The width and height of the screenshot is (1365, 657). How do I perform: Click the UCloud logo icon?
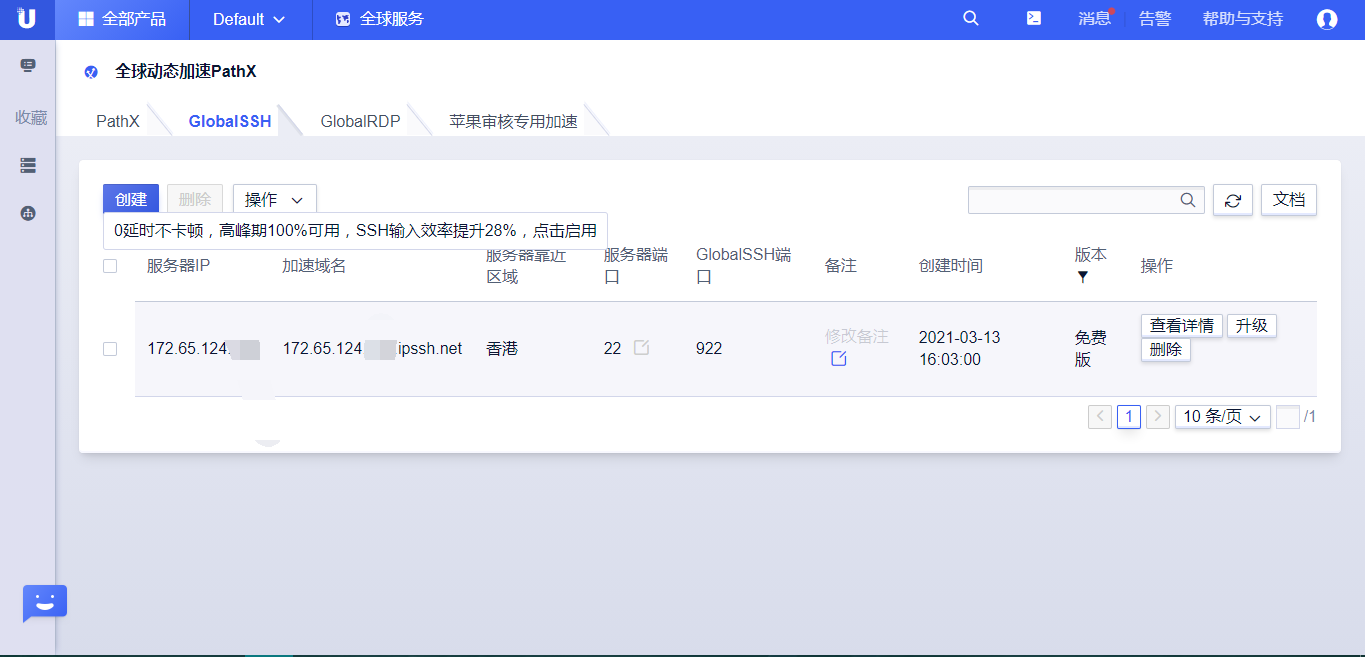27,19
